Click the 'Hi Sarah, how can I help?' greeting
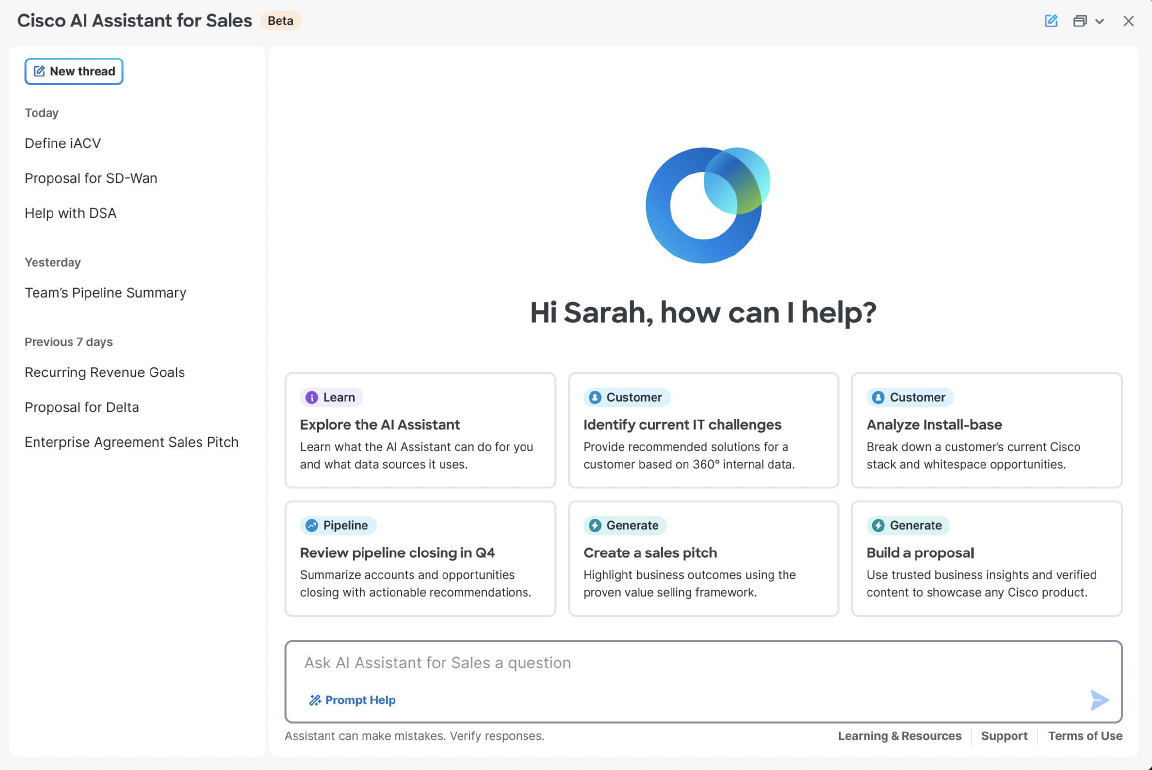Screen dimensions: 1152x770 (703, 313)
